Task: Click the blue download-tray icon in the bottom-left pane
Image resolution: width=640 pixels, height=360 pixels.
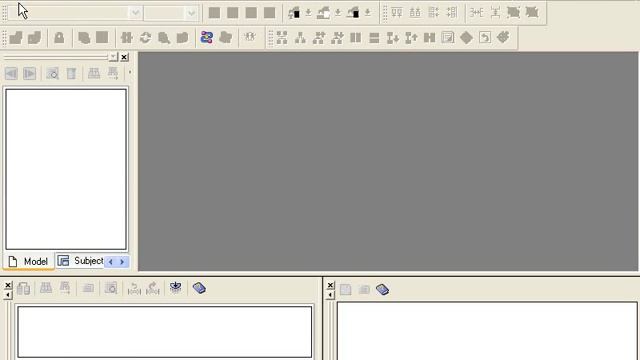Action: click(176, 288)
